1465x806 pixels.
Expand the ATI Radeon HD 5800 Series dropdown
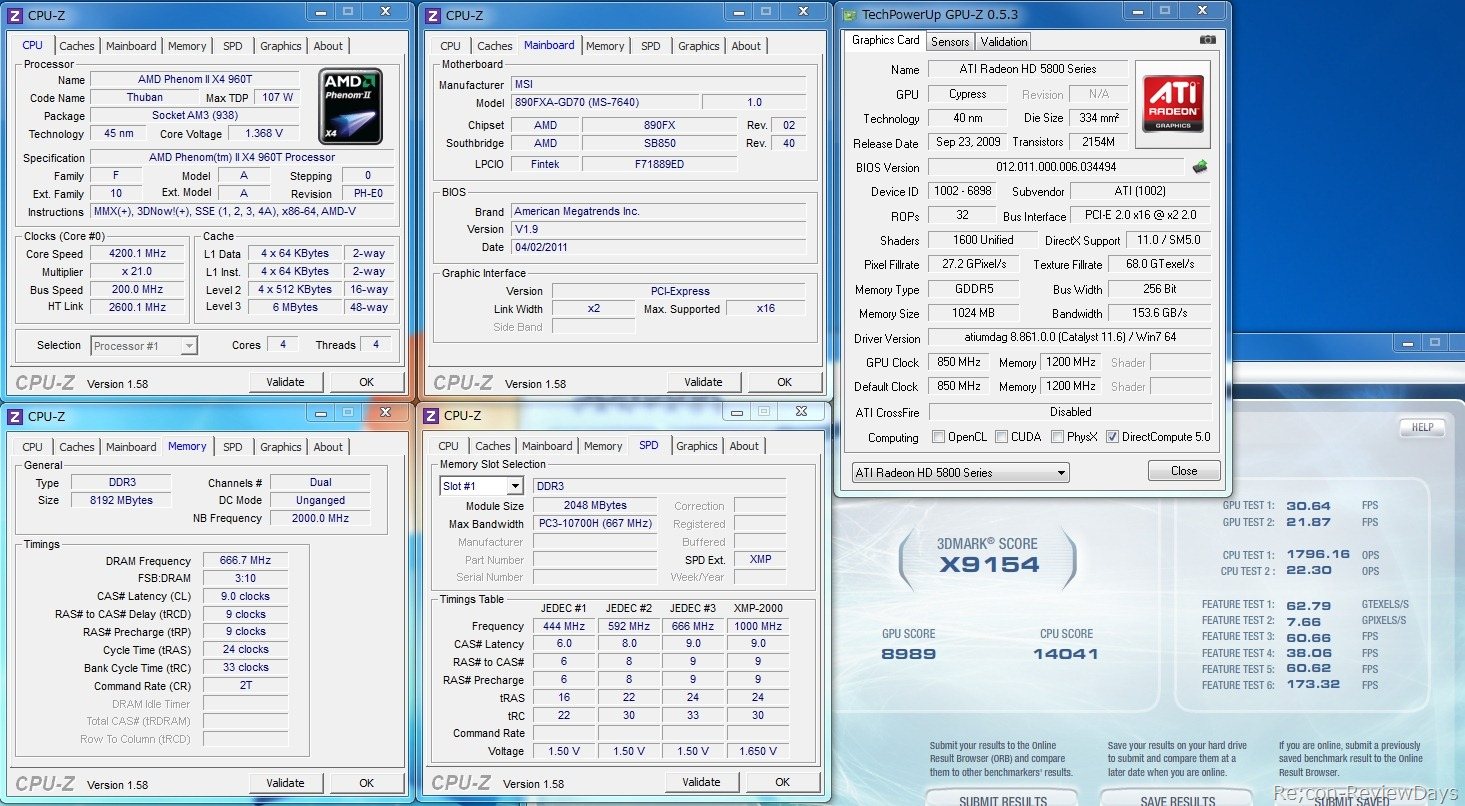(x=960, y=473)
